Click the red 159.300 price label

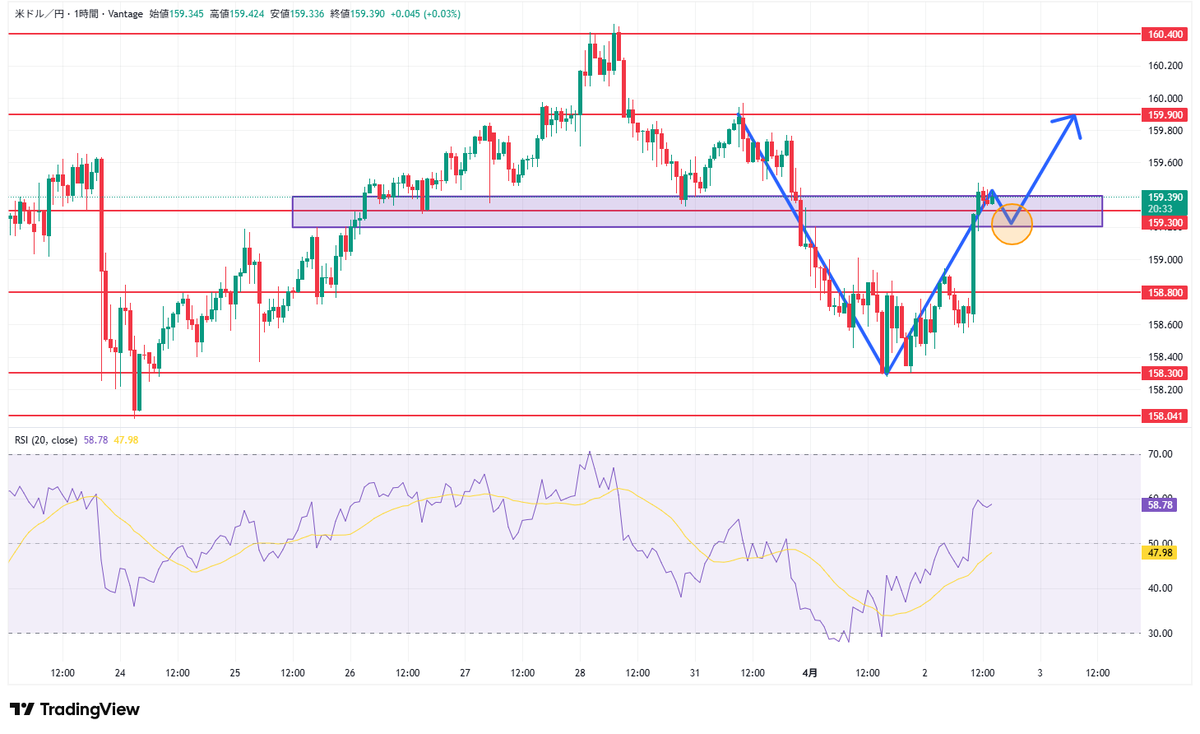click(1164, 222)
